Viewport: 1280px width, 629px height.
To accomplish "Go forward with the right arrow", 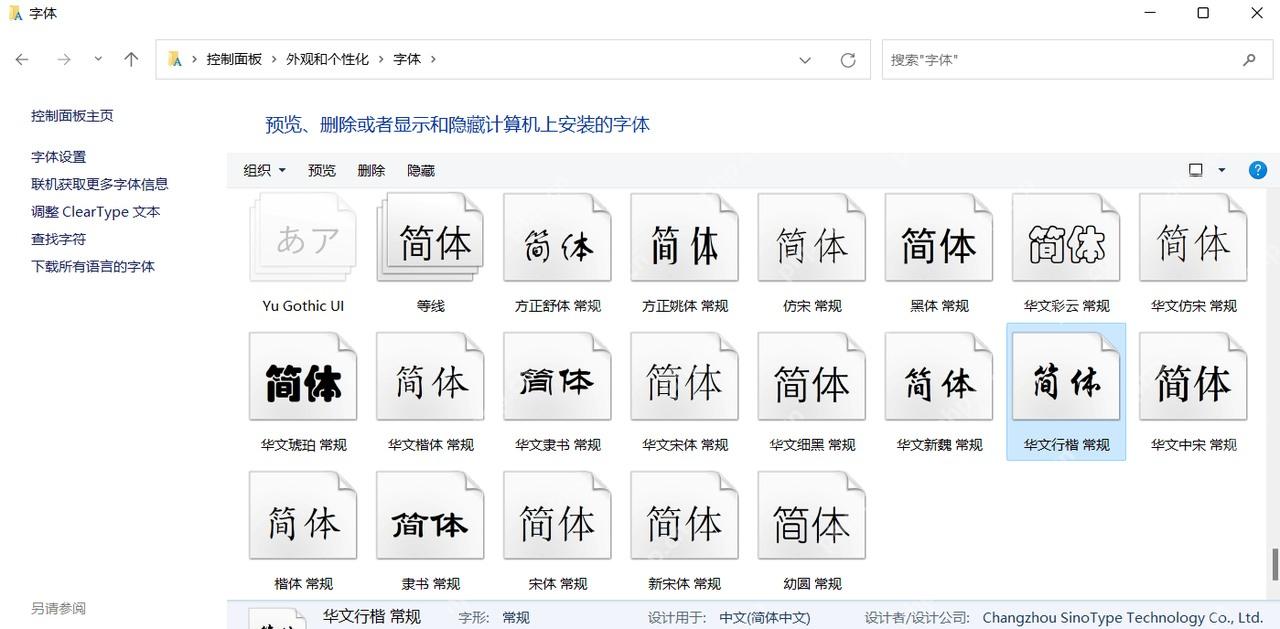I will pos(64,60).
